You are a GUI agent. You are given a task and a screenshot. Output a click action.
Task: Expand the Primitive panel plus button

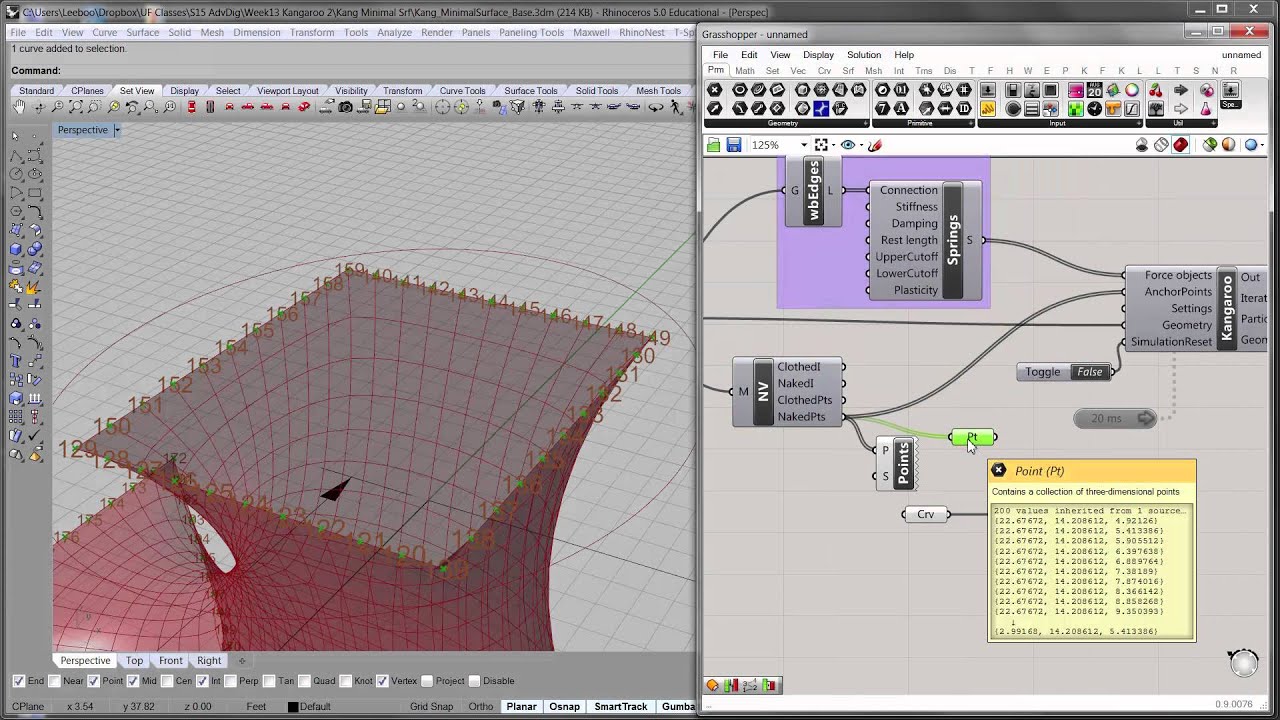(x=969, y=124)
